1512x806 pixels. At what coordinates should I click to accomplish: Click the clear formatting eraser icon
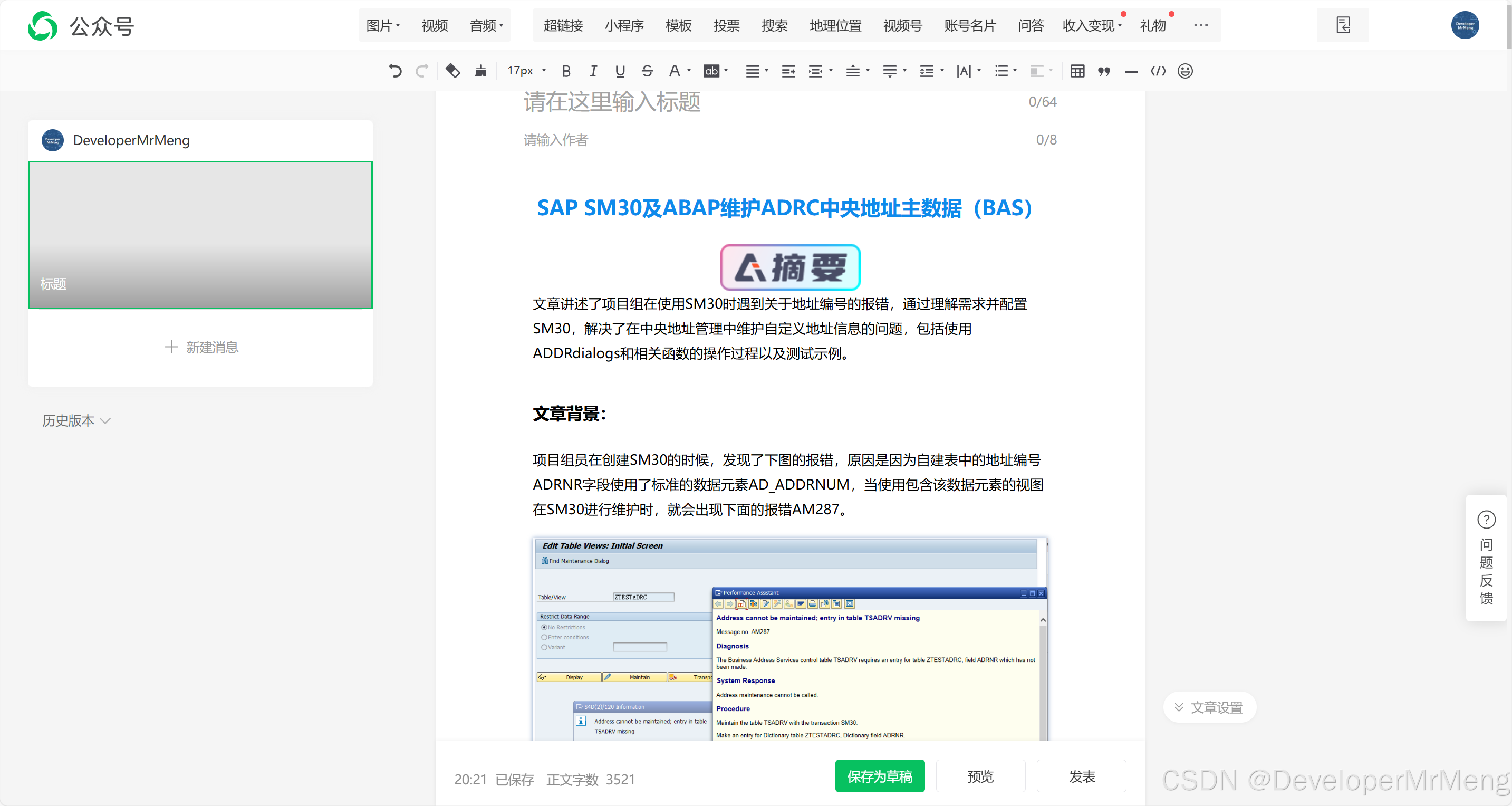point(452,71)
